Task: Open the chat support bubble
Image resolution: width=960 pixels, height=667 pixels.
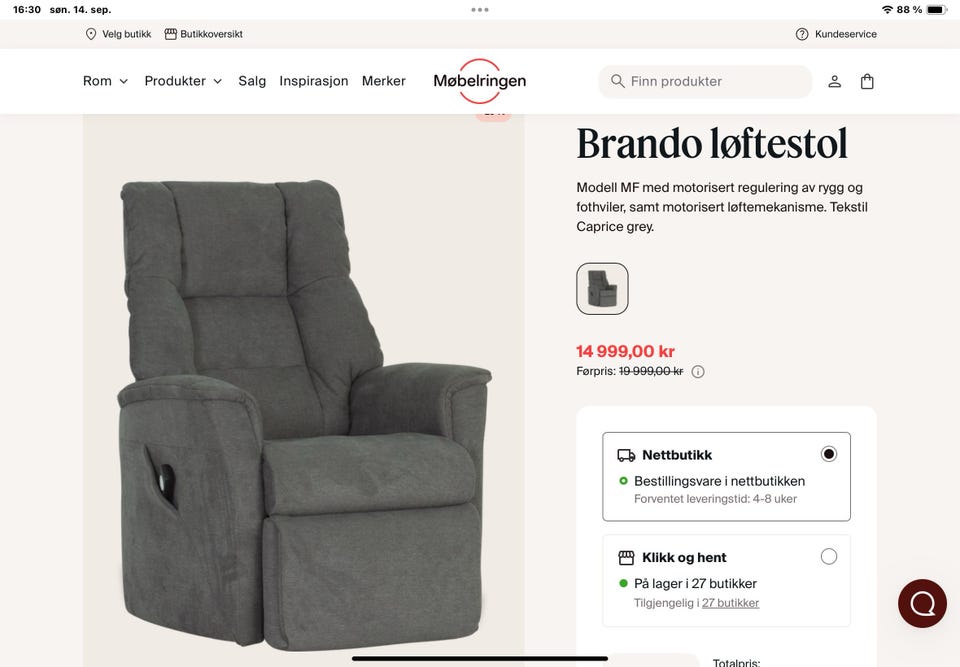Action: pos(922,603)
